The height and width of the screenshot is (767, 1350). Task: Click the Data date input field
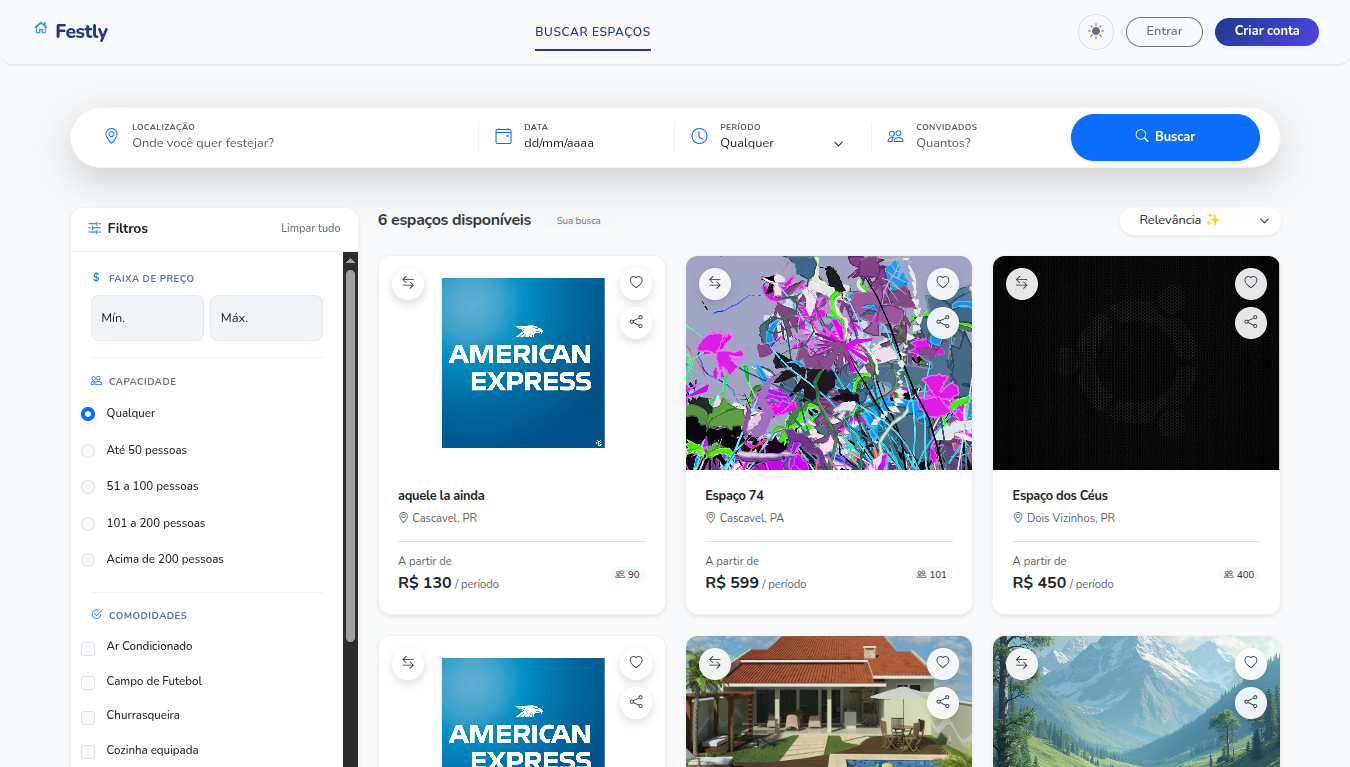point(592,143)
